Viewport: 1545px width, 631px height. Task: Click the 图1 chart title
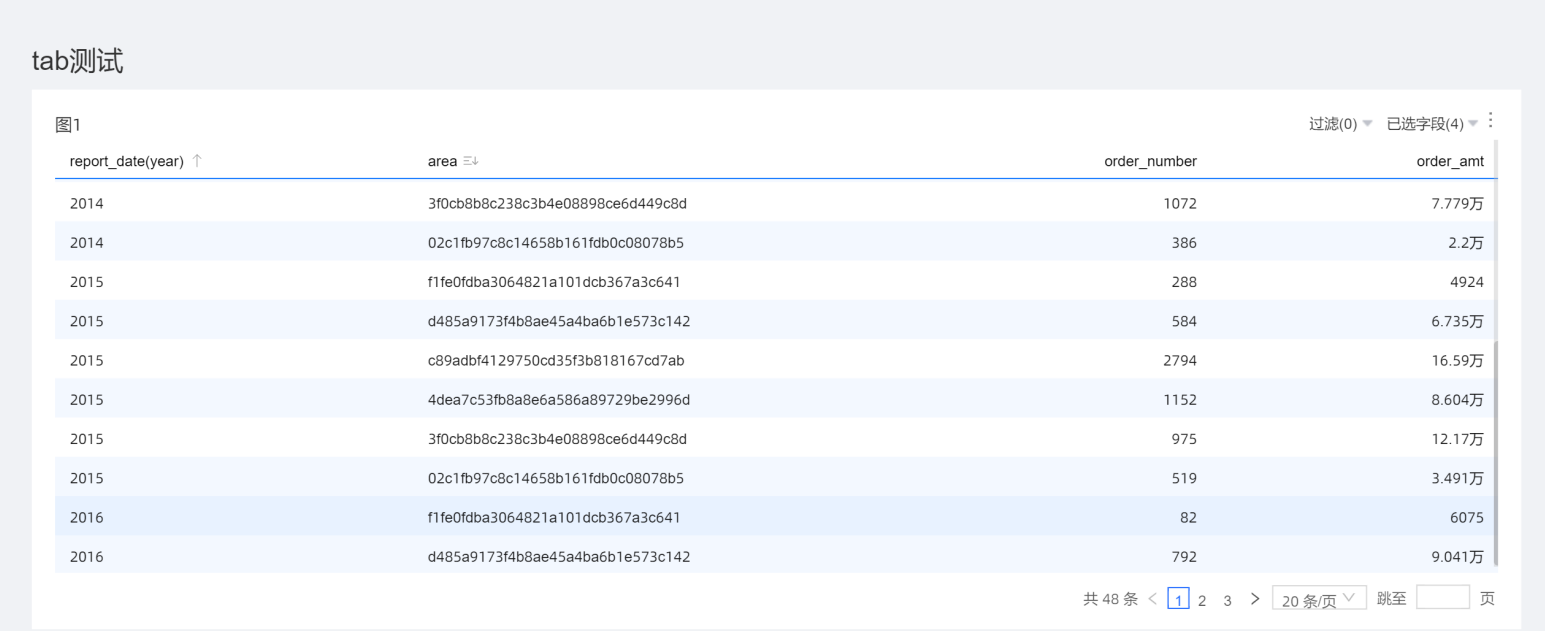click(x=68, y=125)
